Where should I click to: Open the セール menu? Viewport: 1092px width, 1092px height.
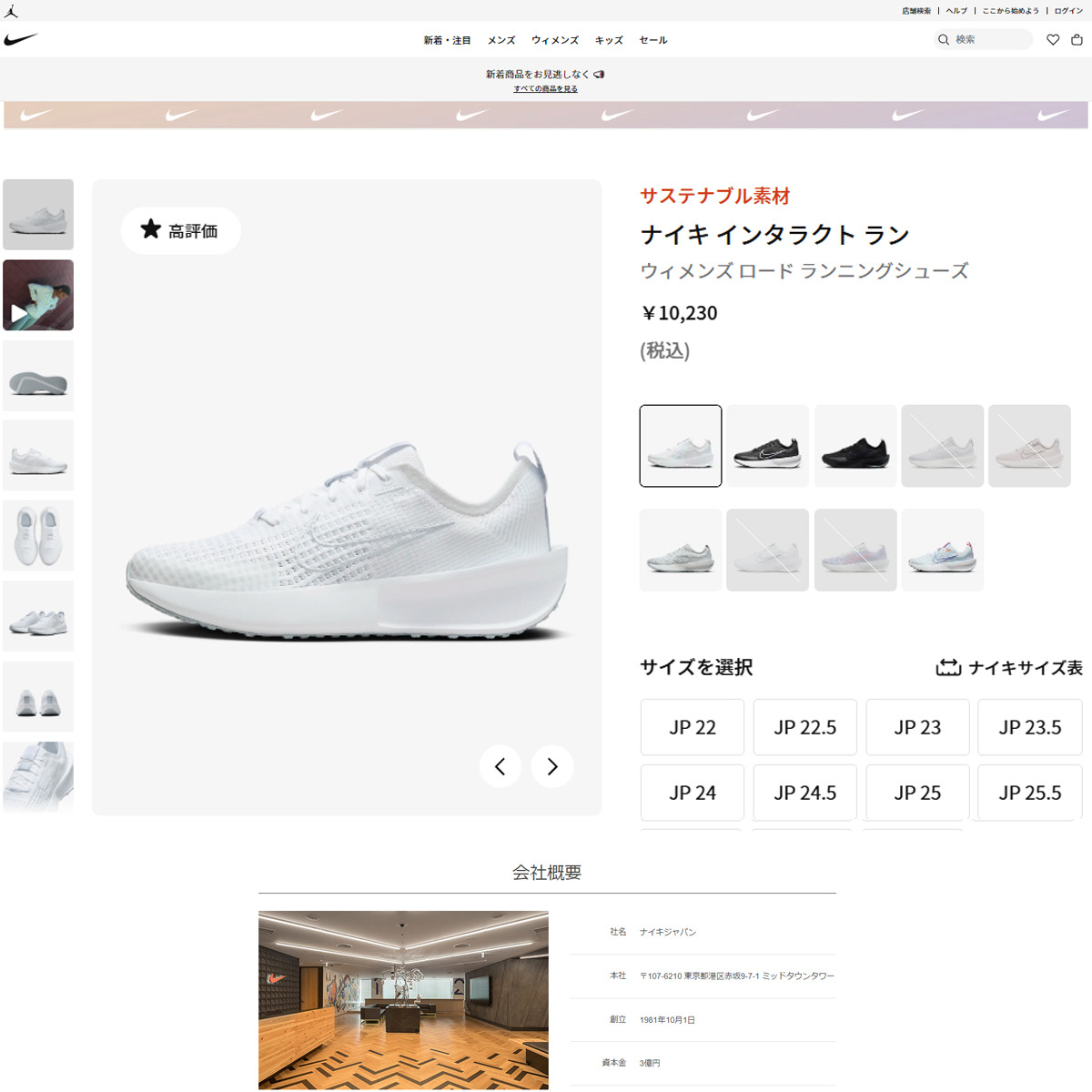click(x=653, y=40)
